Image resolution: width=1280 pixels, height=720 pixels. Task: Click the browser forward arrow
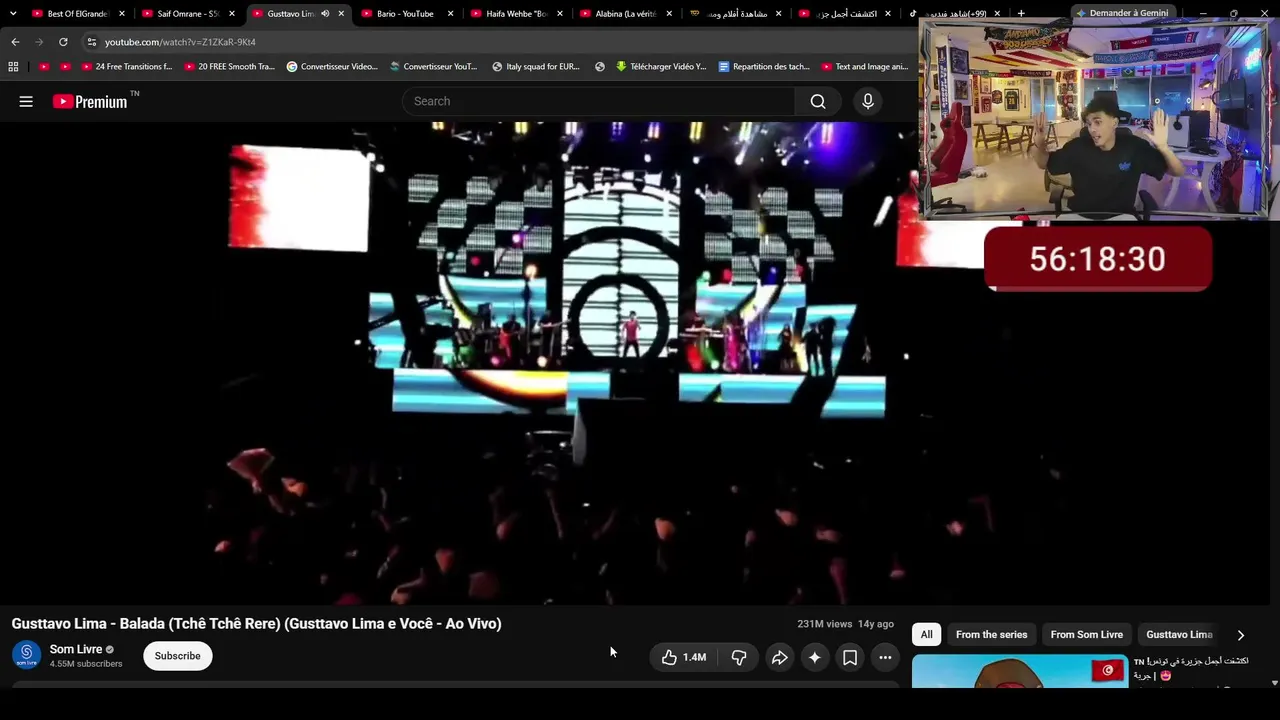(39, 42)
